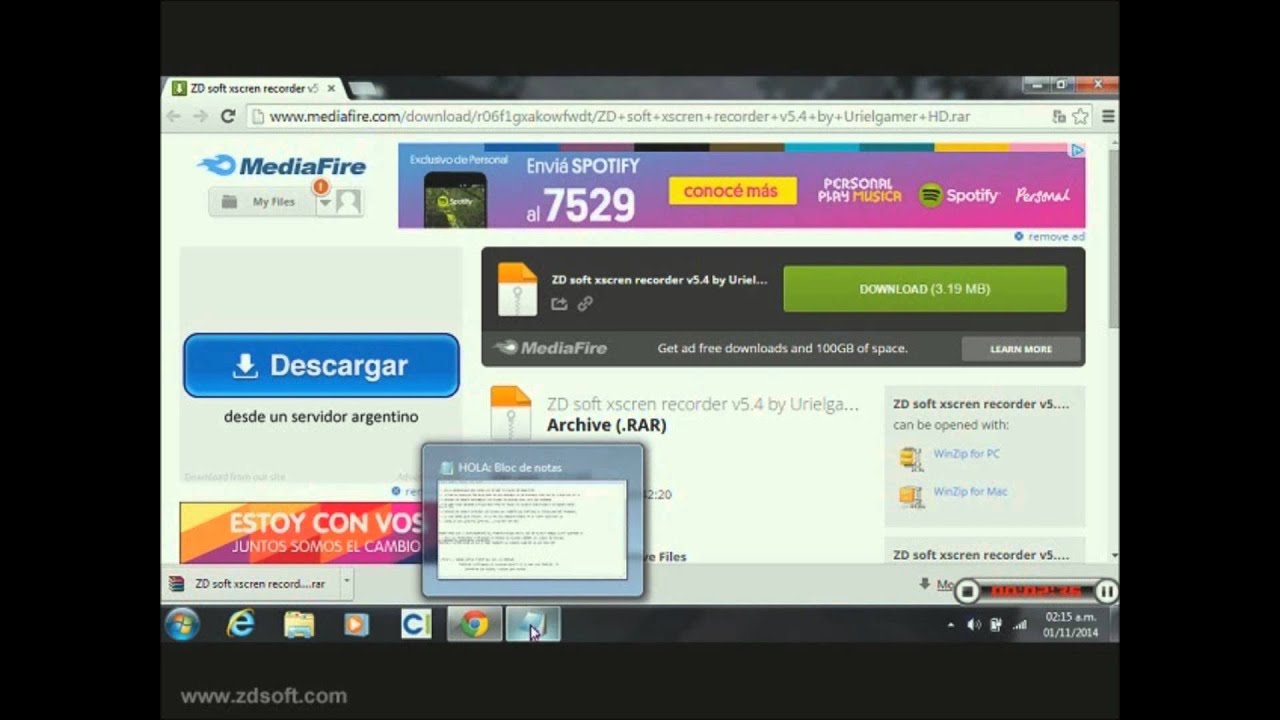
Task: Expand the download item dropdown arrow
Action: [x=346, y=583]
